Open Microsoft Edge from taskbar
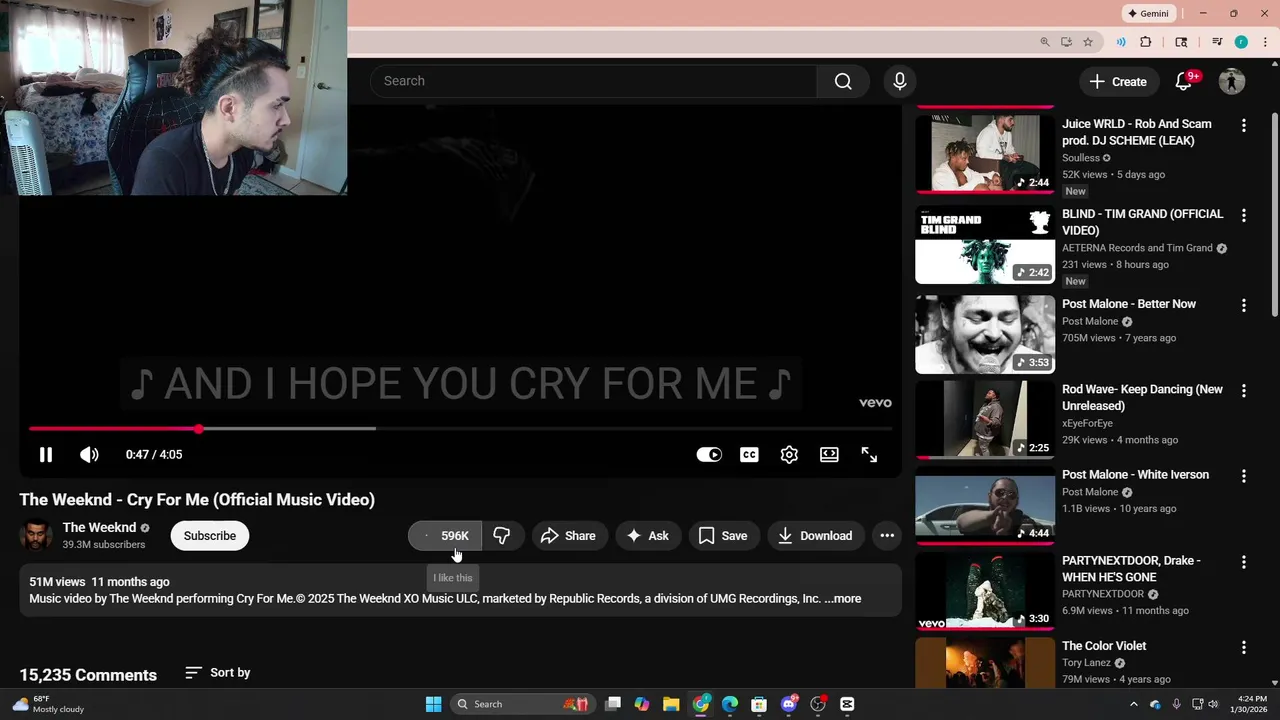 730,704
